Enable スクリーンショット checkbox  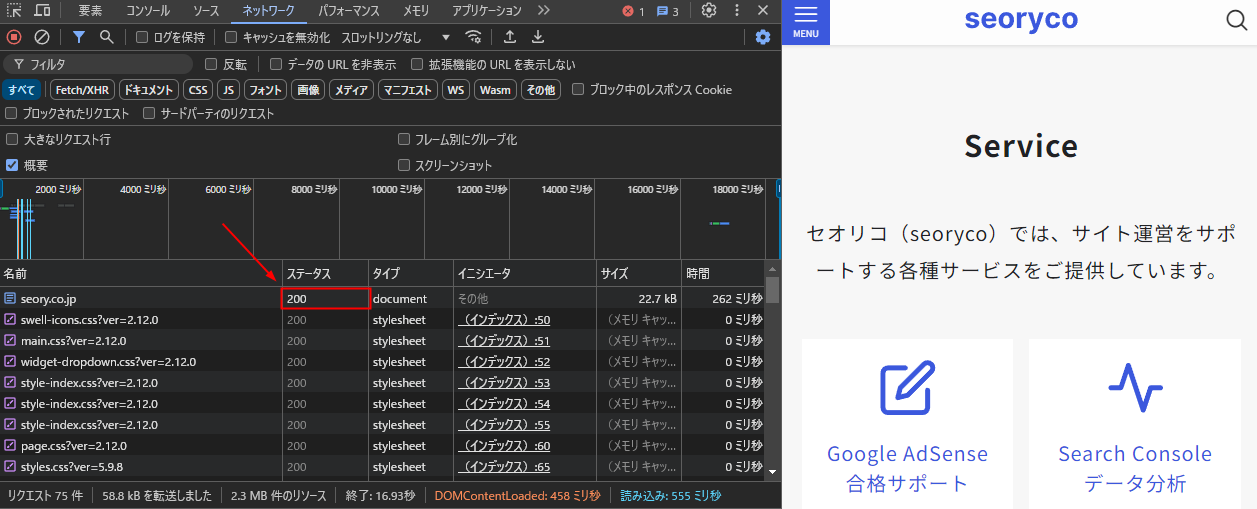(x=404, y=165)
